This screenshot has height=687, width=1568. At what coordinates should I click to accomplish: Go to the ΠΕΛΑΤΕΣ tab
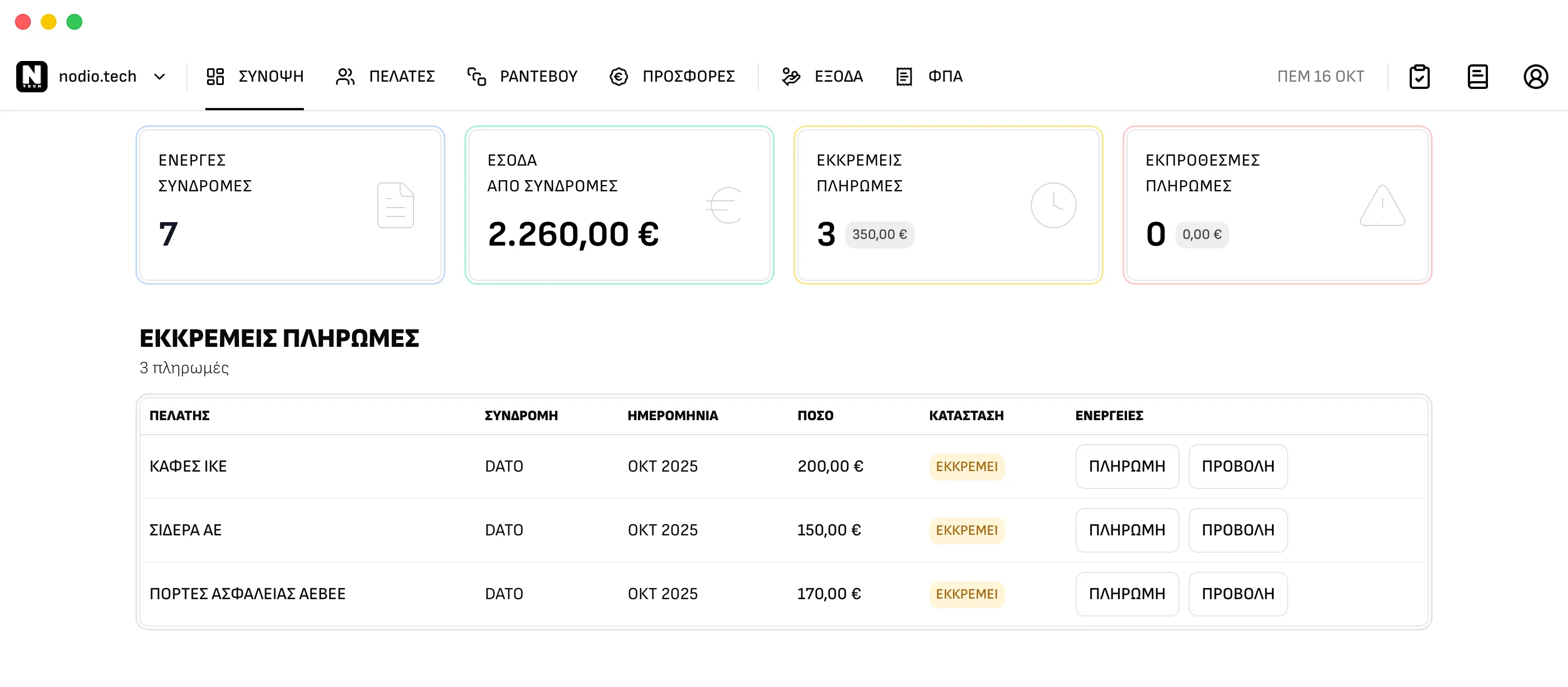[386, 77]
